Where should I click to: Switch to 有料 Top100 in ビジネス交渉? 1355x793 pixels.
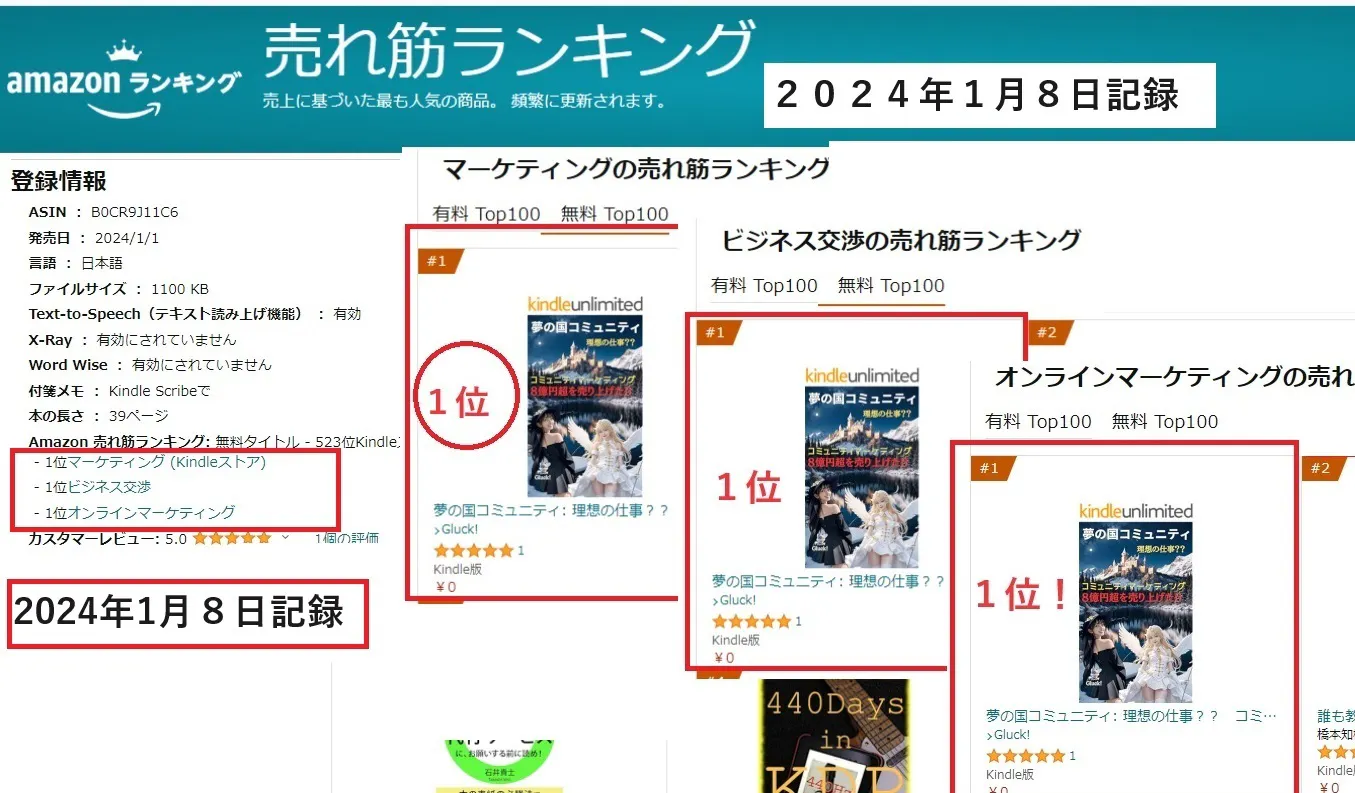click(765, 286)
